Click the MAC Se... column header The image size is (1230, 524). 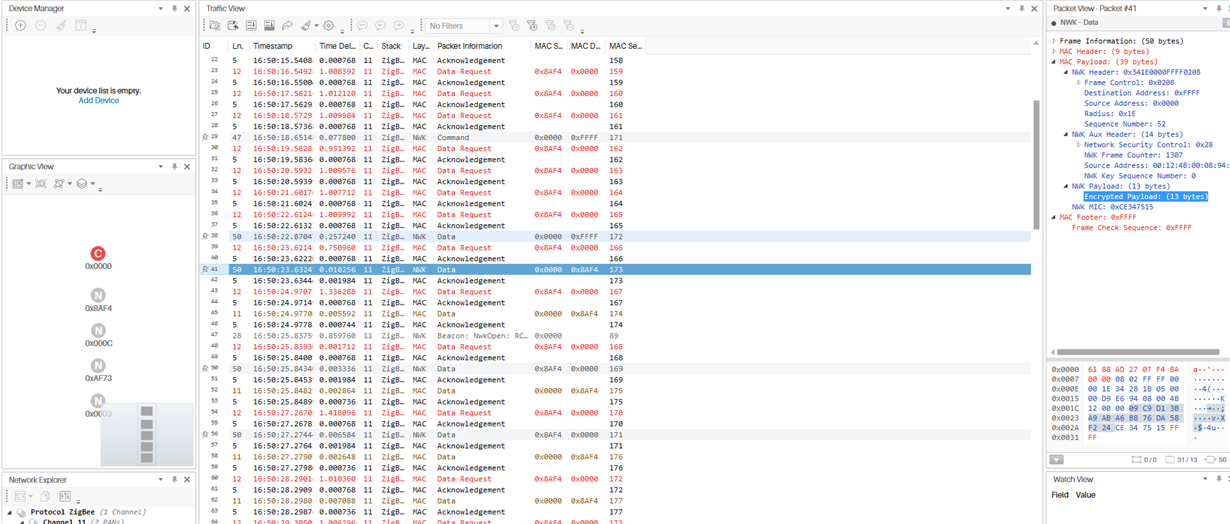625,46
